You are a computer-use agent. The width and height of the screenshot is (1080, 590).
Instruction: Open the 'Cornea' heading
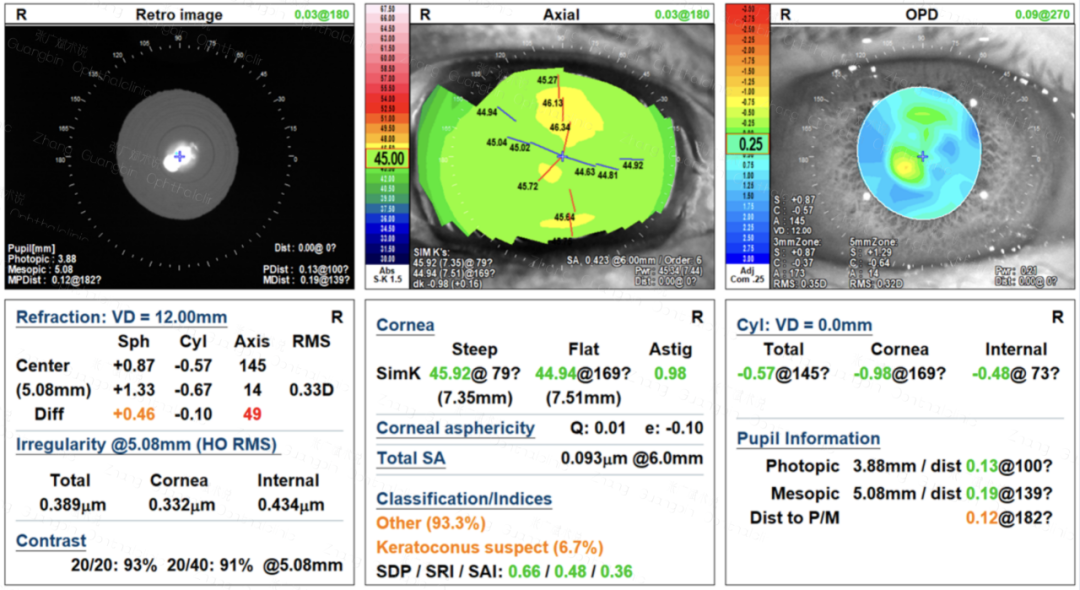coord(405,325)
